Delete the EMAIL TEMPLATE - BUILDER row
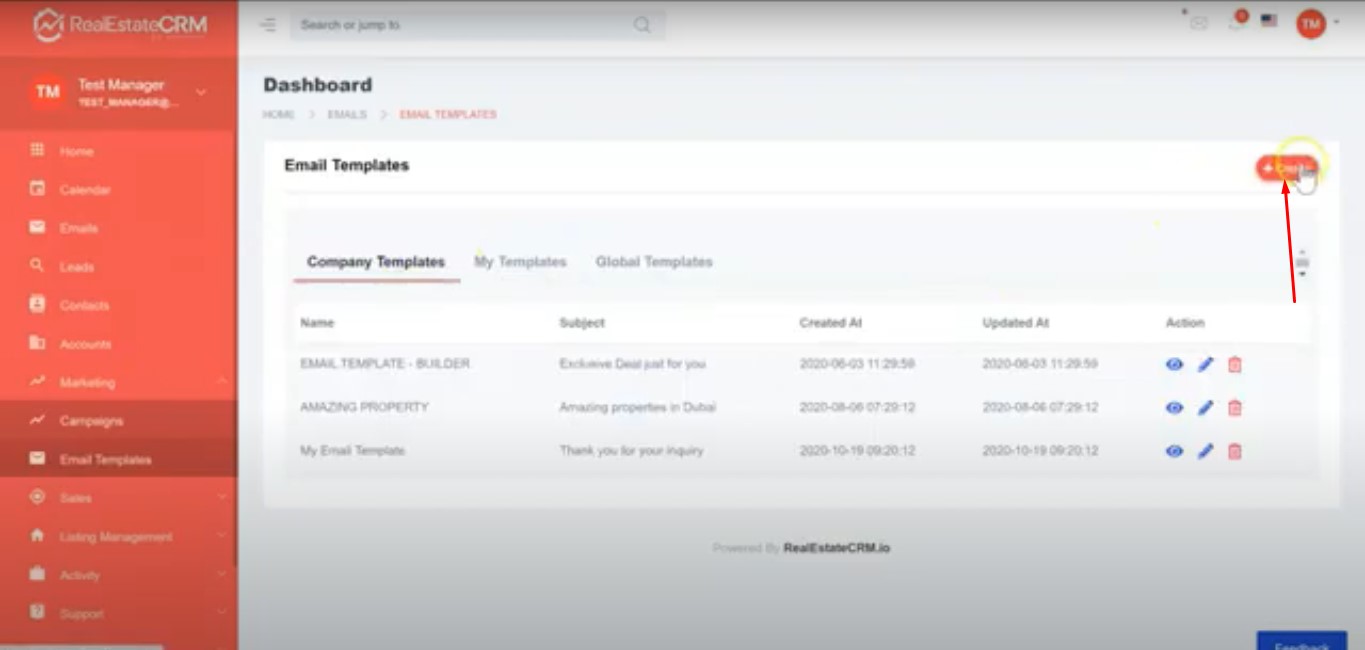 tap(1235, 365)
